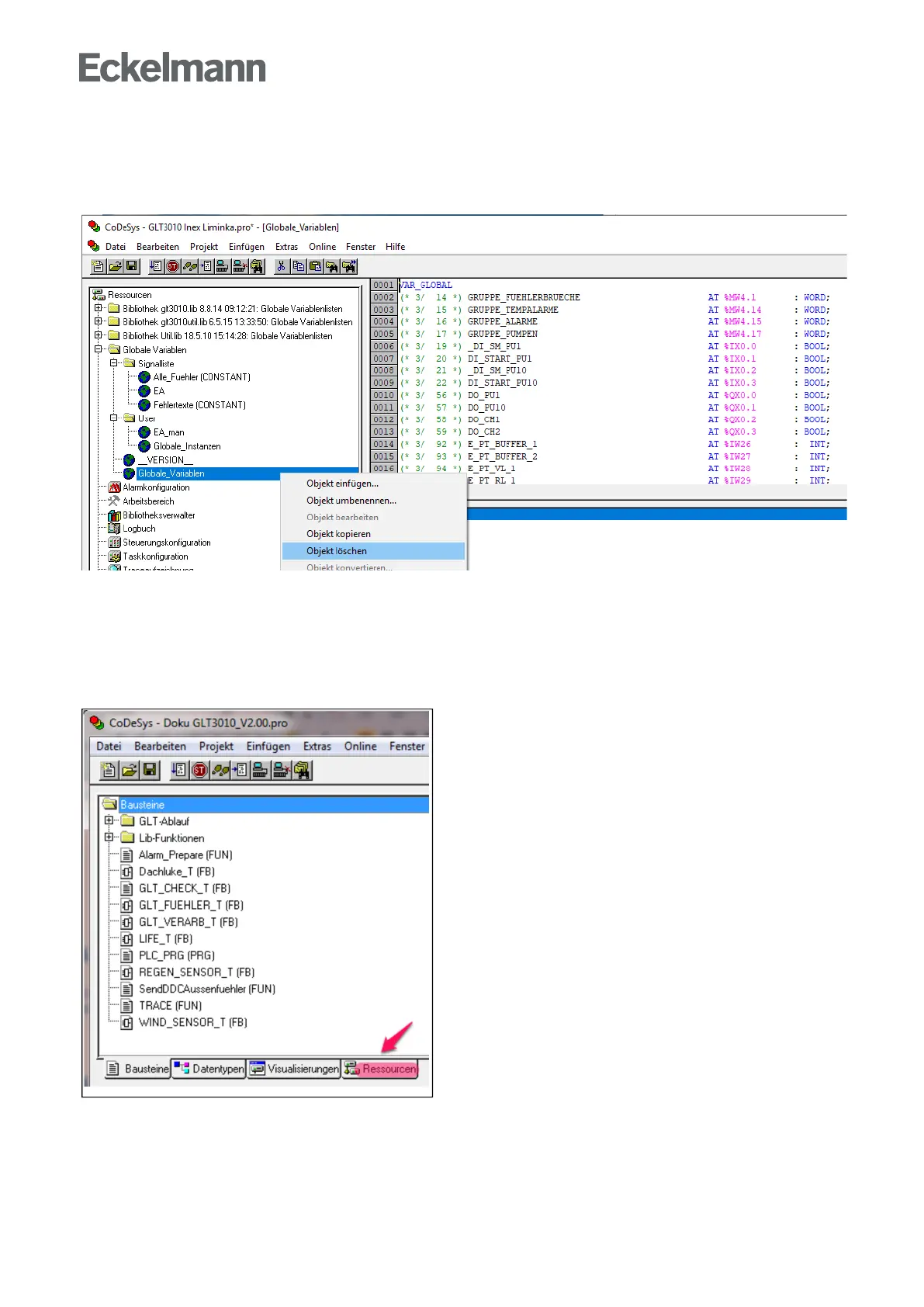Open Hilfe menu in Liminka window

pyautogui.click(x=395, y=247)
